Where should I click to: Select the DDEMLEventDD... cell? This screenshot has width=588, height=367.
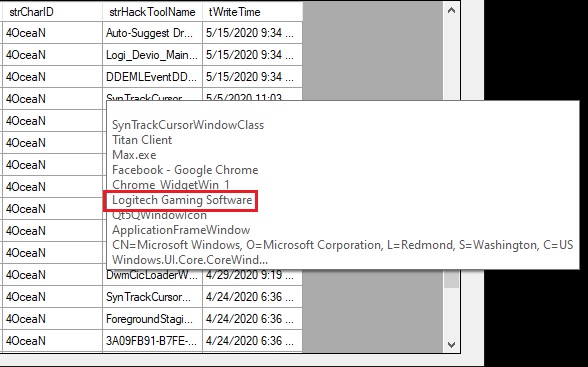point(153,77)
